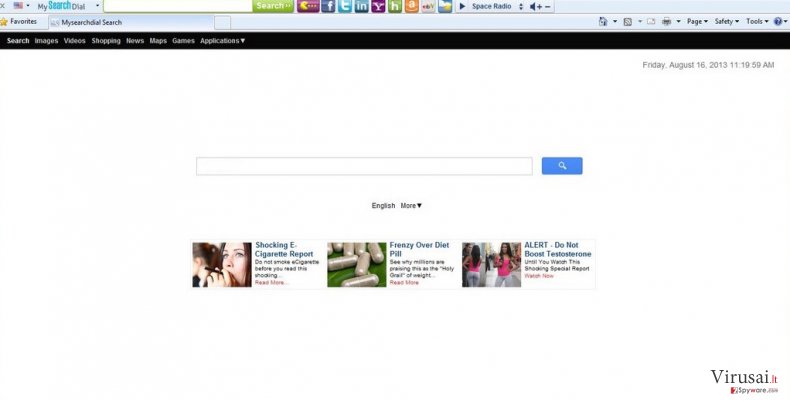Open the Safety menu
This screenshot has width=790, height=402.
click(727, 22)
